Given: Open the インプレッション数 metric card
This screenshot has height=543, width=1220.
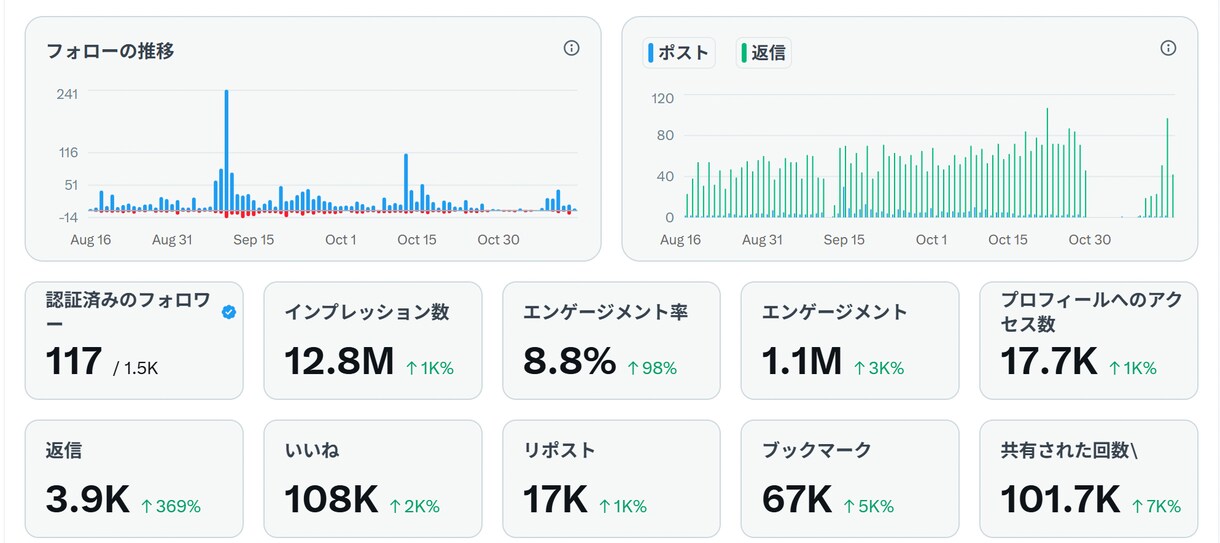Looking at the screenshot, I should 373,341.
